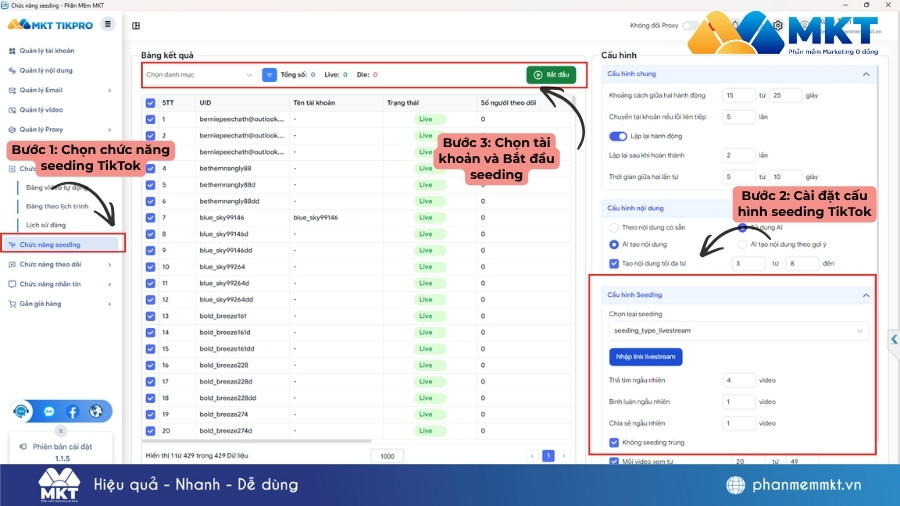Toggle Tạo nội dung tối đa từ checkbox
This screenshot has width=900, height=506.
[614, 264]
